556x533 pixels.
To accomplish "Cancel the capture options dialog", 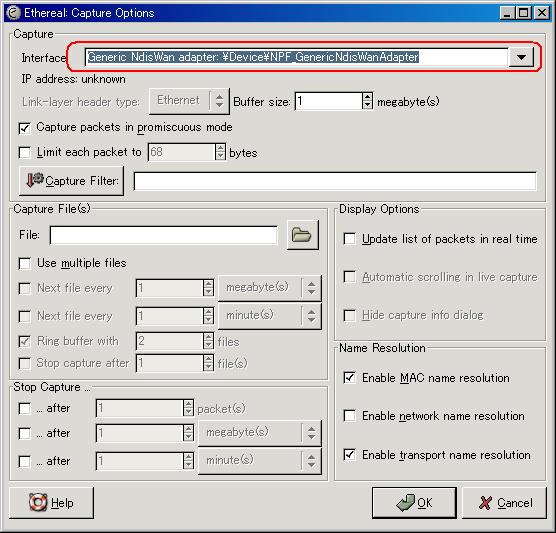I will [x=504, y=503].
